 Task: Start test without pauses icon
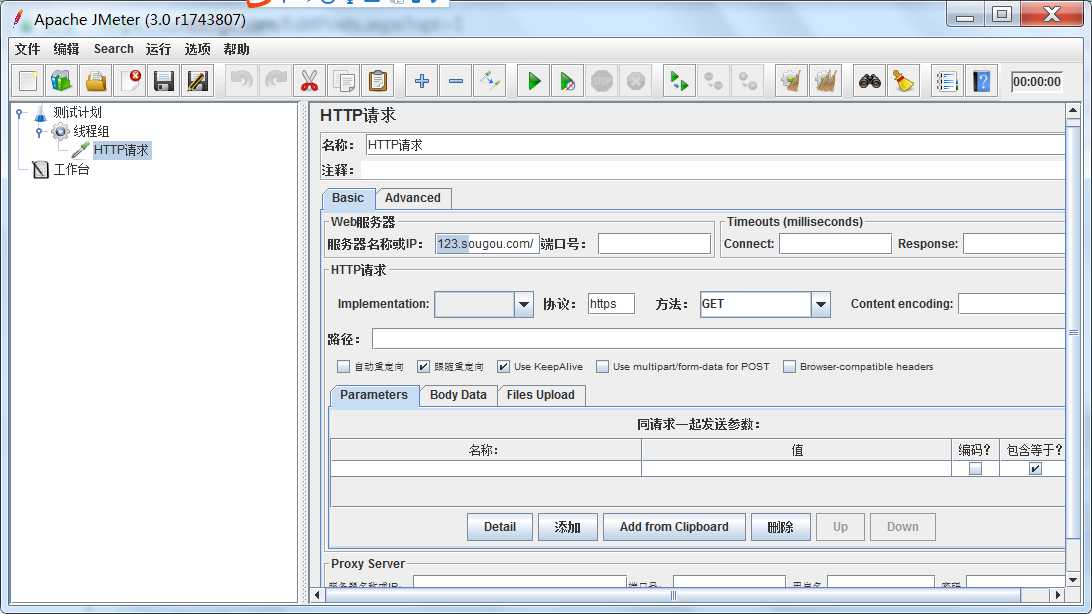pos(568,81)
